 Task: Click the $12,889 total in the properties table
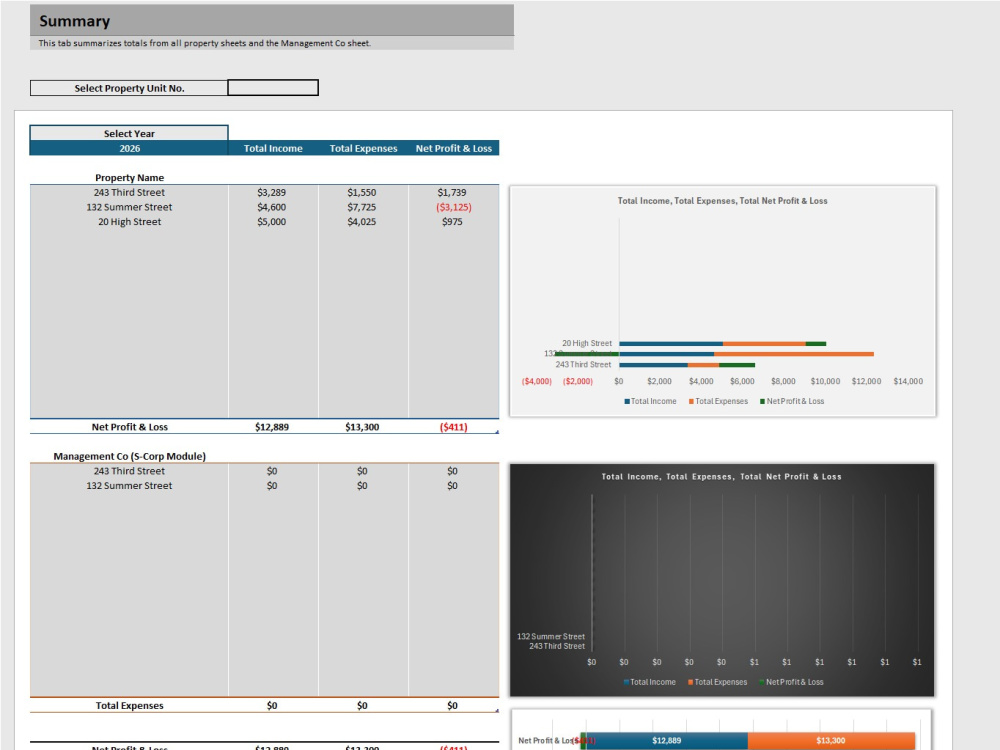coord(272,427)
